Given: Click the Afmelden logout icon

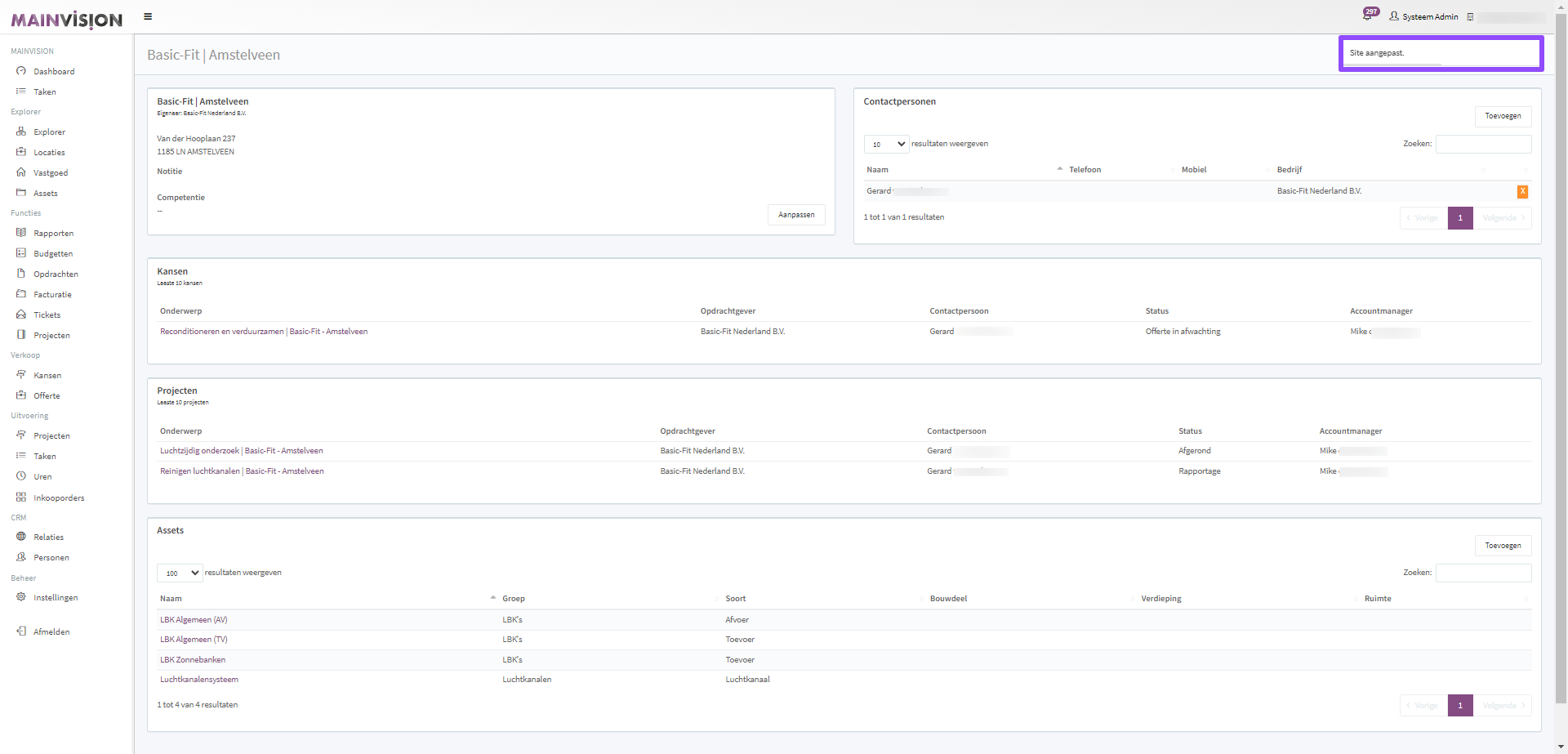Looking at the screenshot, I should pos(21,631).
